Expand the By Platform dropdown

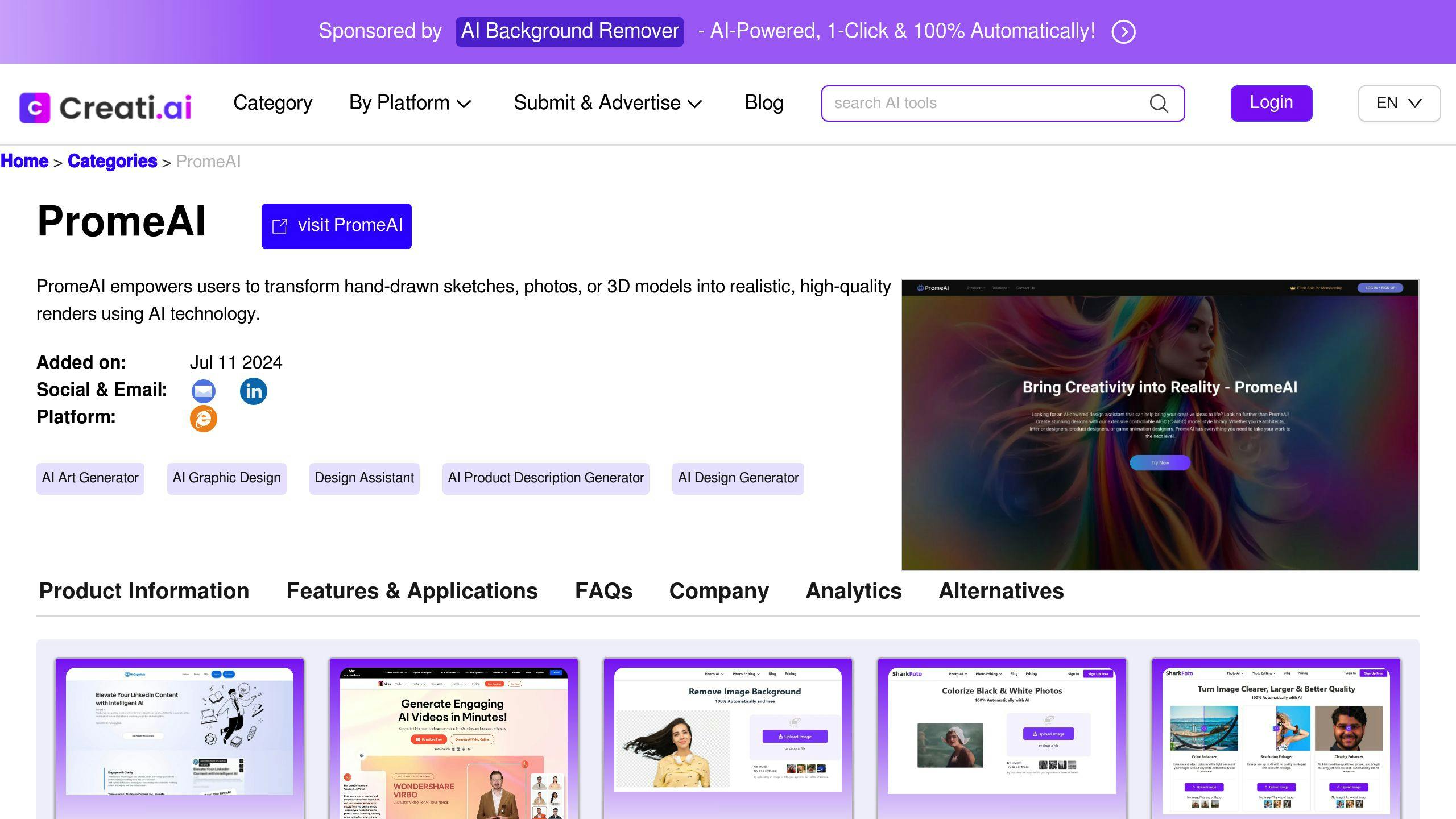tap(410, 103)
